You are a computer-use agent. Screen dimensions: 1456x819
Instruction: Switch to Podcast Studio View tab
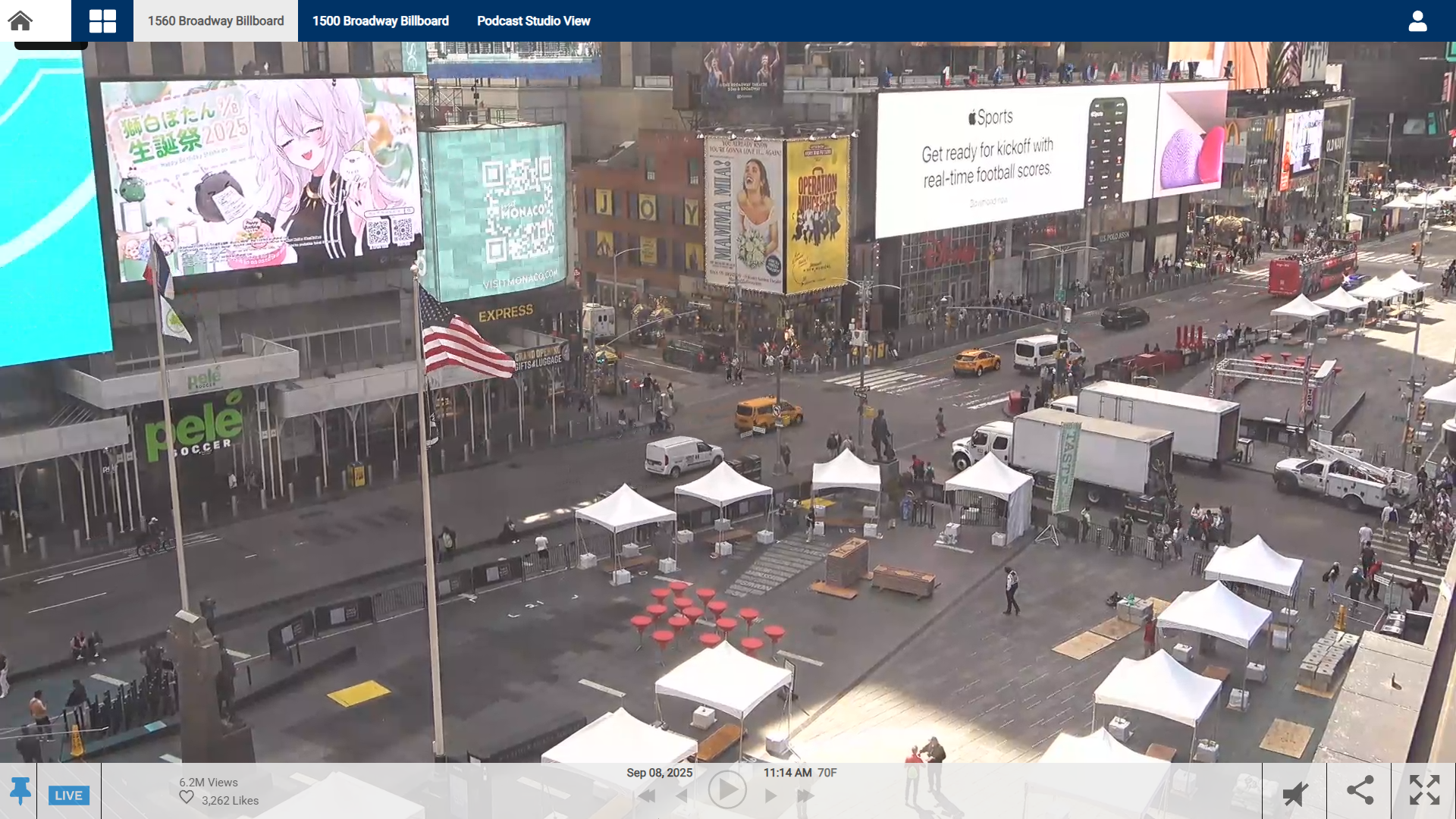(x=533, y=20)
